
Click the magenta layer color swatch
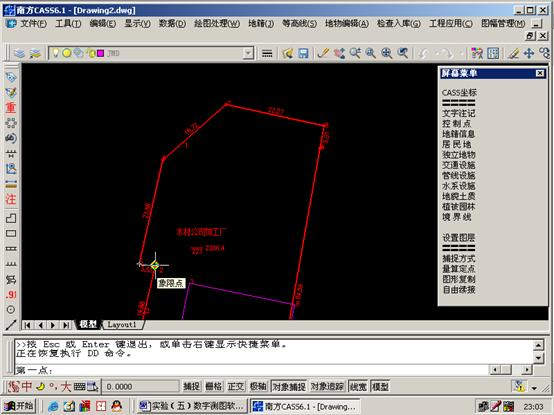[101, 53]
